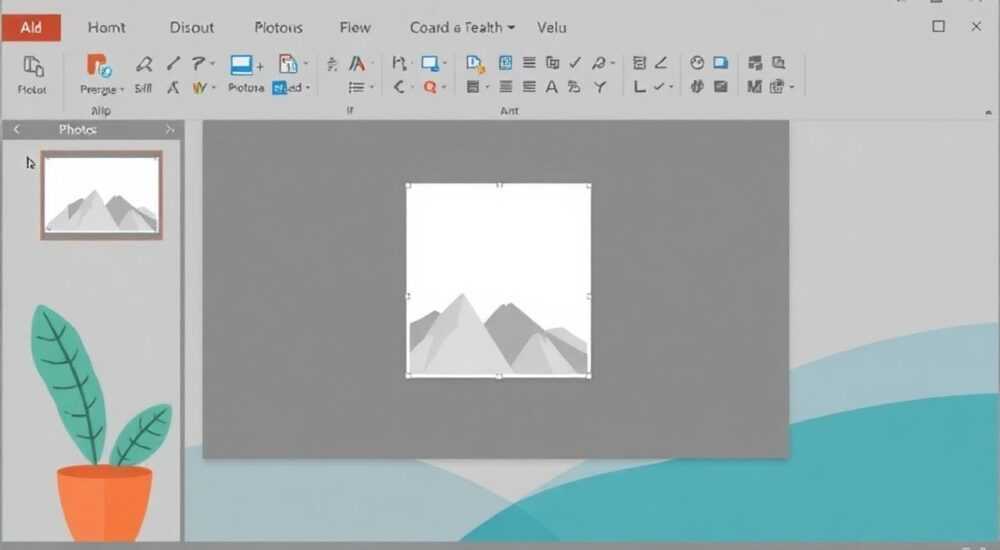This screenshot has width=1000, height=550.
Task: Click the blue slide icon with plus
Action: click(x=242, y=64)
